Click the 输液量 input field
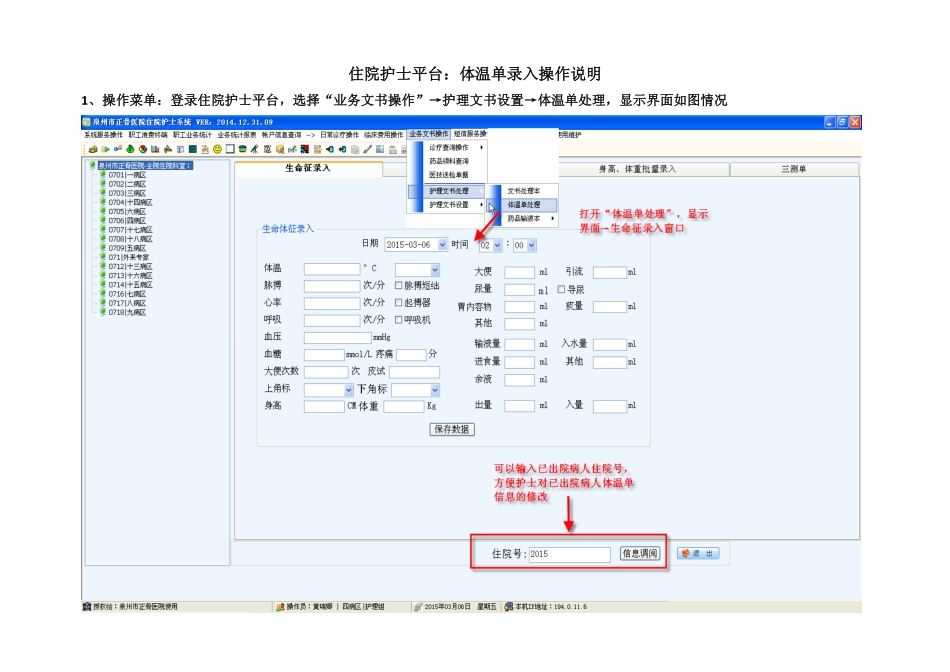950x672 pixels. tap(520, 344)
